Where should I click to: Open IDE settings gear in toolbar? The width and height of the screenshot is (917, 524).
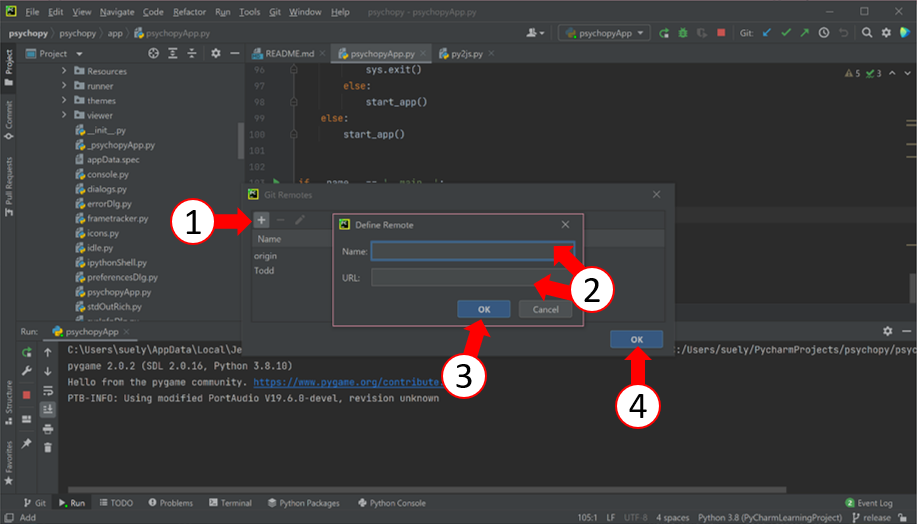[886, 33]
